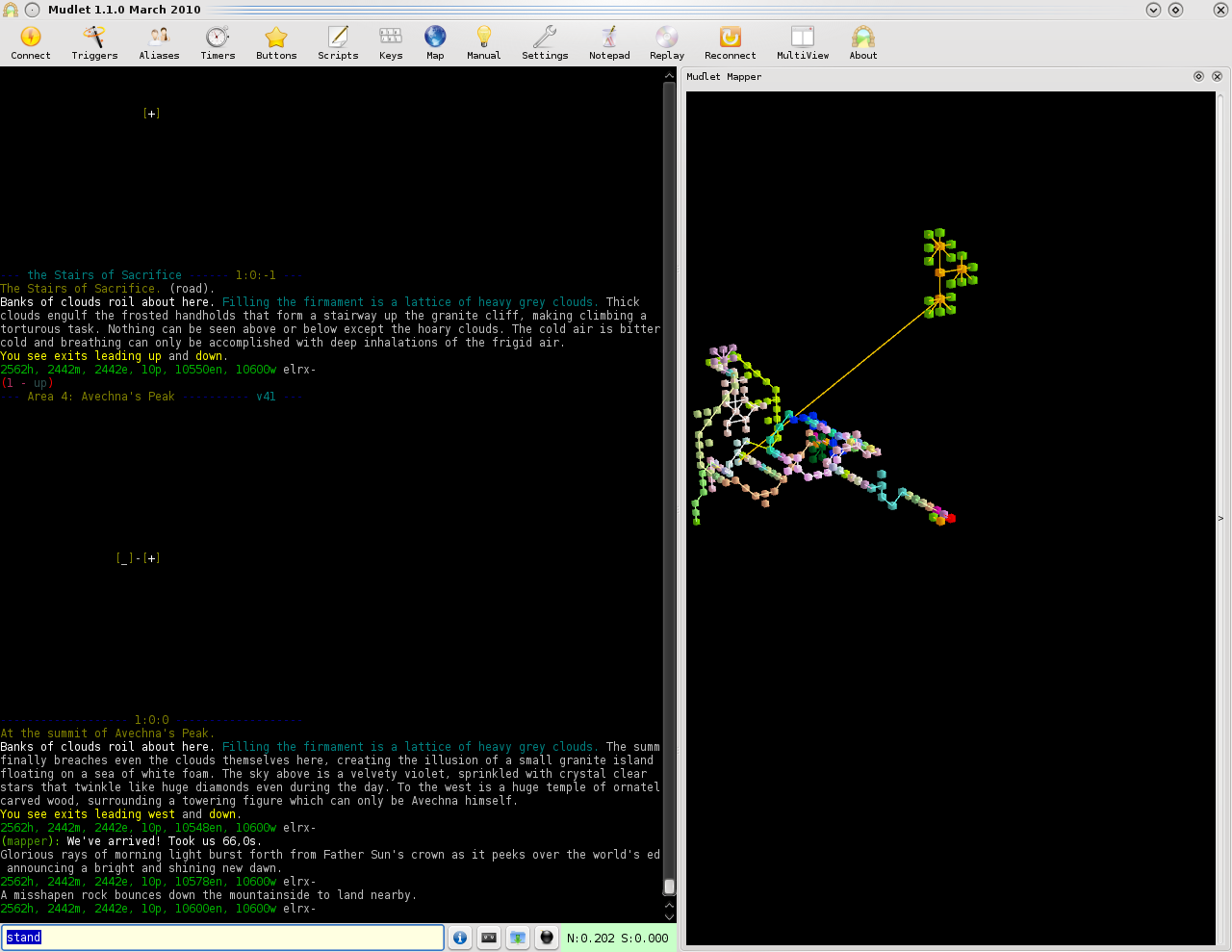Open the Replay disc icon
Image resolution: width=1232 pixels, height=952 pixels.
pyautogui.click(x=667, y=43)
